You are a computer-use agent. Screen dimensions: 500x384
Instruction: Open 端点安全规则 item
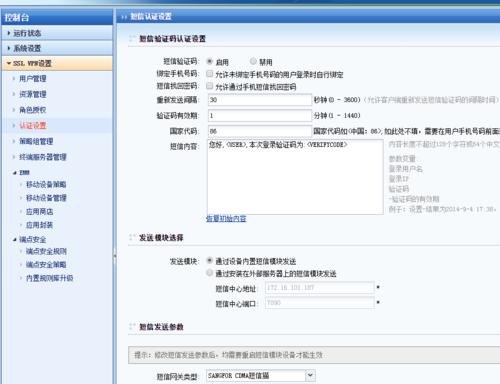pyautogui.click(x=46, y=251)
